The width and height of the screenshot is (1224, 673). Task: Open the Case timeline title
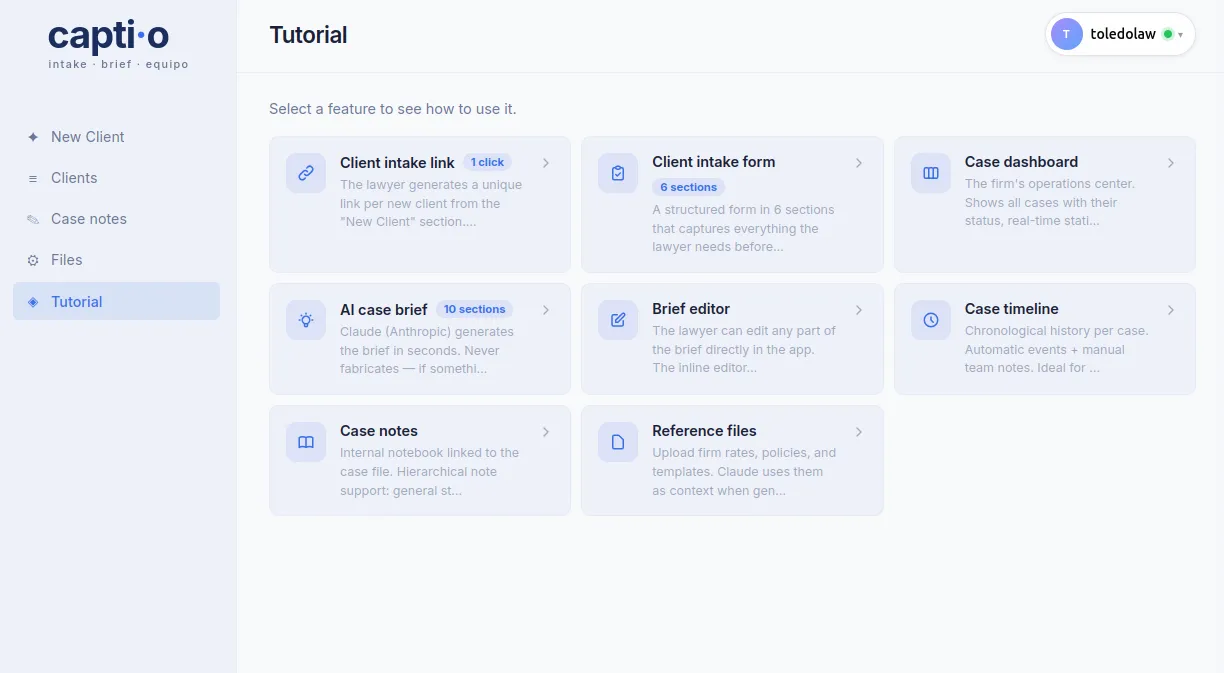click(1012, 309)
